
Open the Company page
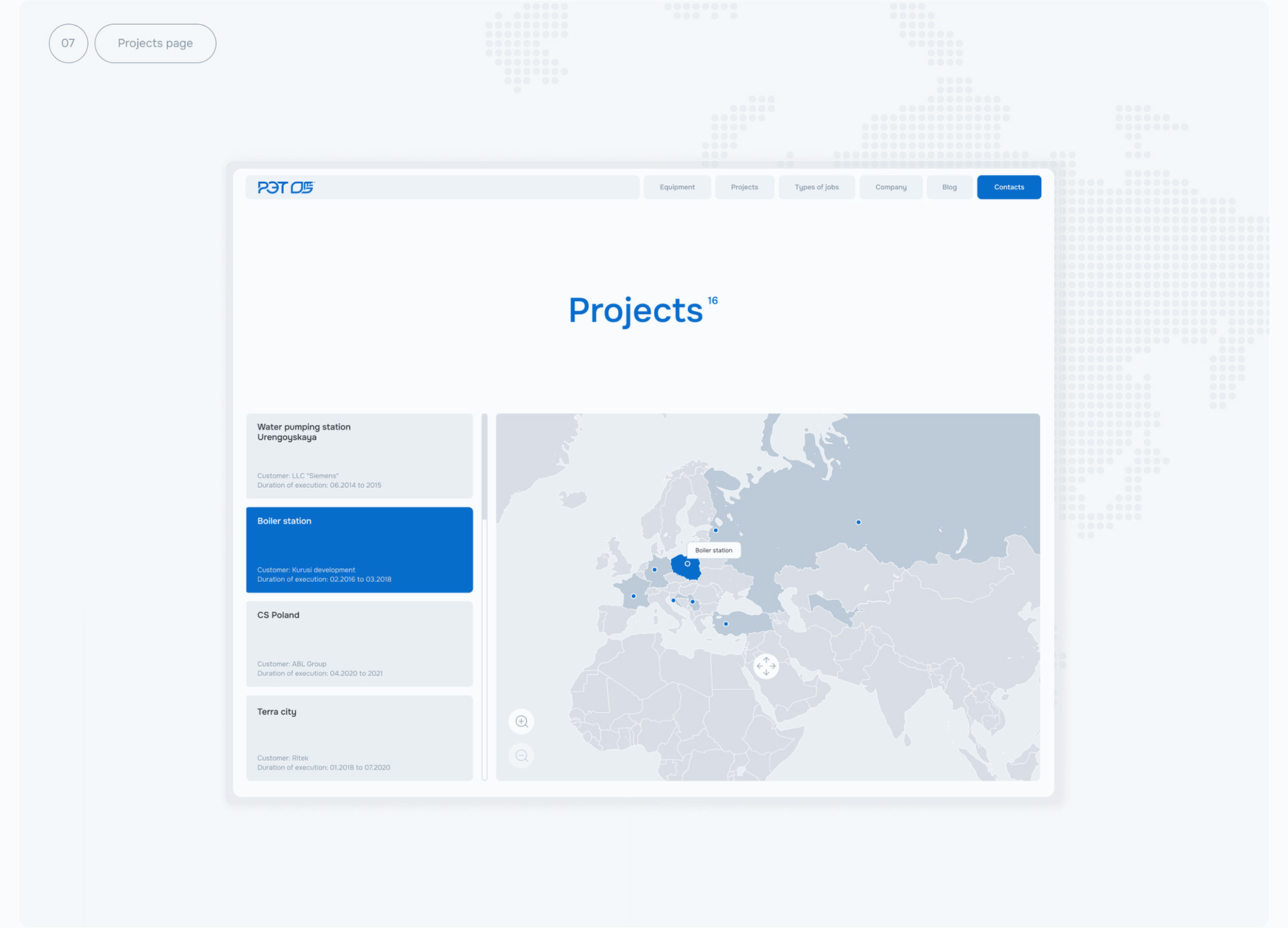coord(890,187)
